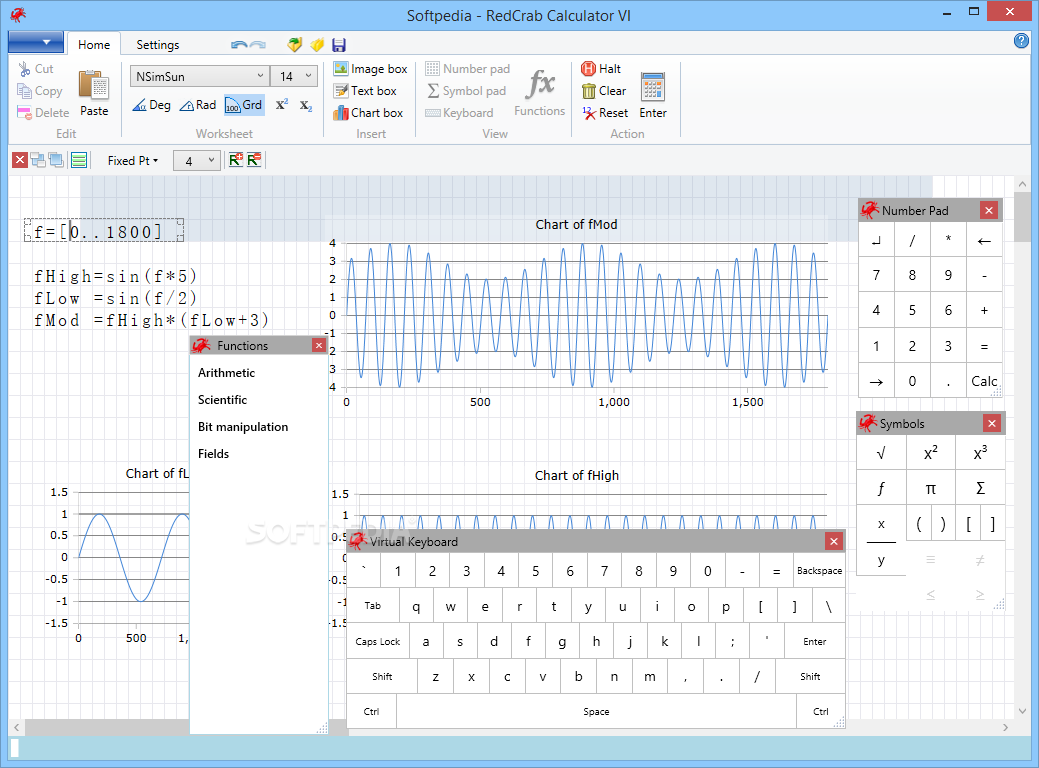Open the Fixed Pt format dropdown
1039x768 pixels.
click(133, 160)
